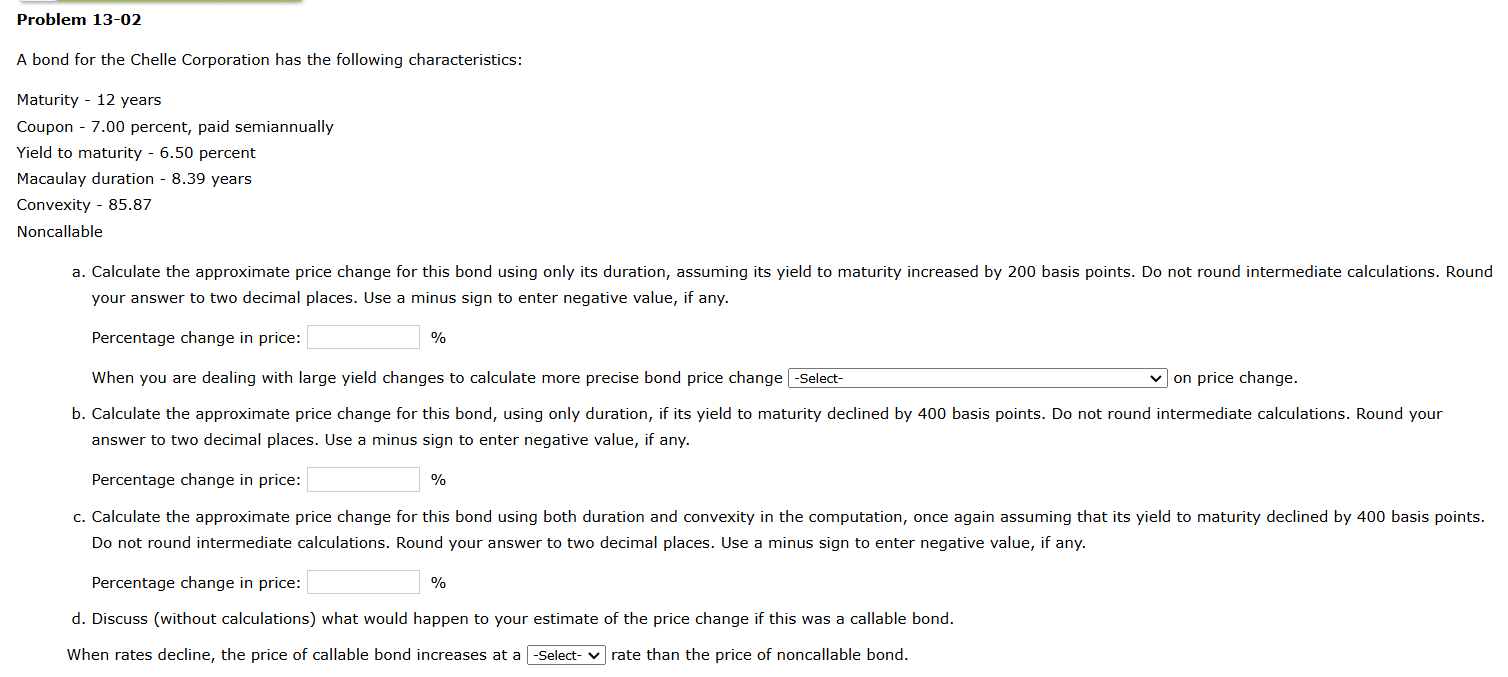Click part c percentage change input box
The width and height of the screenshot is (1508, 677).
click(x=363, y=581)
